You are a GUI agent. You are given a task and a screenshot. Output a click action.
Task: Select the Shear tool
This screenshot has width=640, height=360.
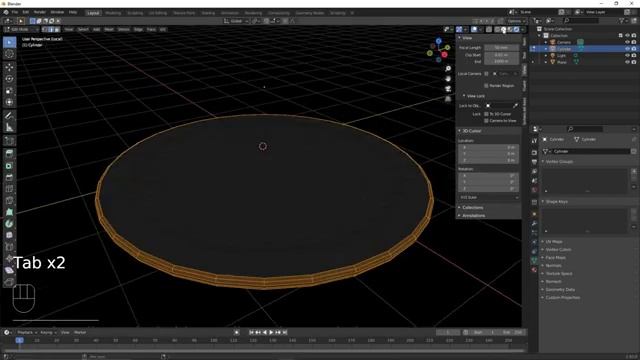tap(9, 270)
